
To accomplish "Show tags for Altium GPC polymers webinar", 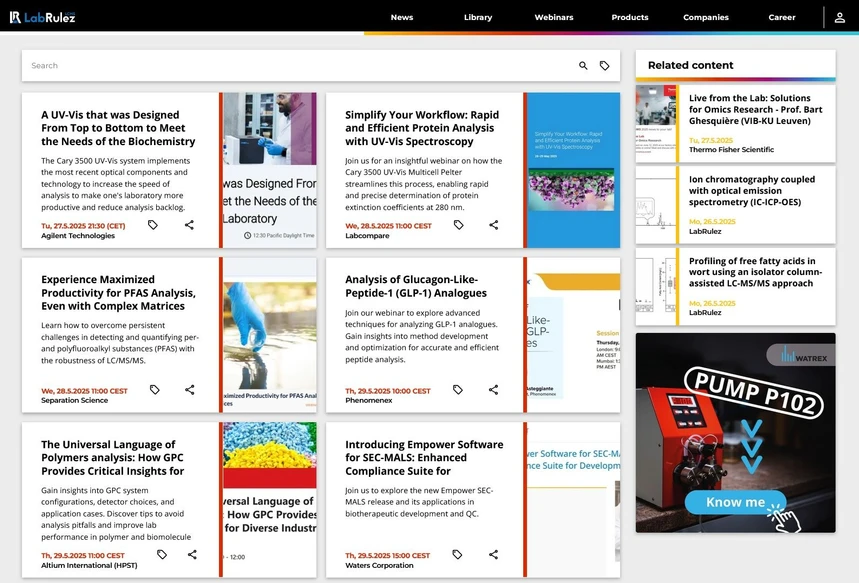I will 162,555.
